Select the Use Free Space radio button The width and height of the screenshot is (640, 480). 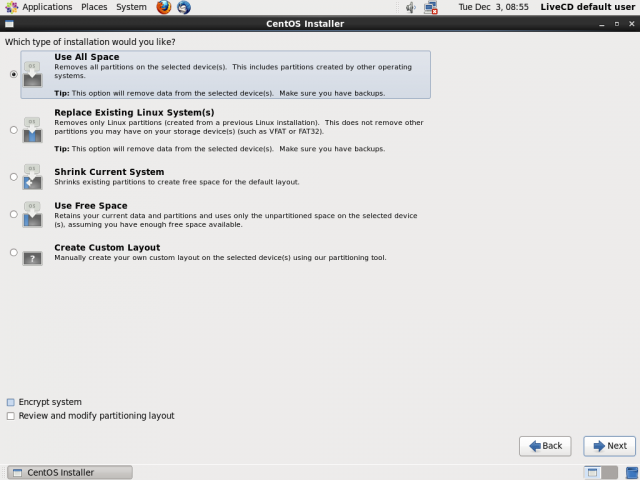coord(13,214)
